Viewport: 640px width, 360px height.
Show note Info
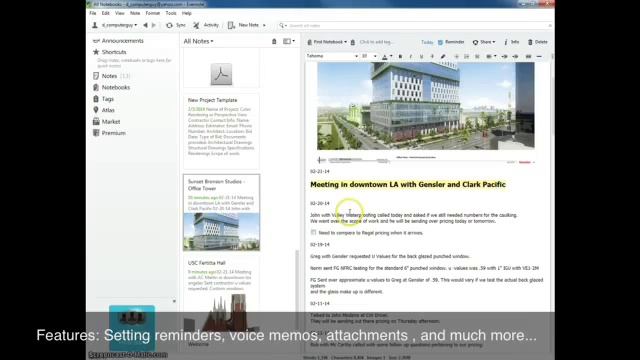pos(511,42)
